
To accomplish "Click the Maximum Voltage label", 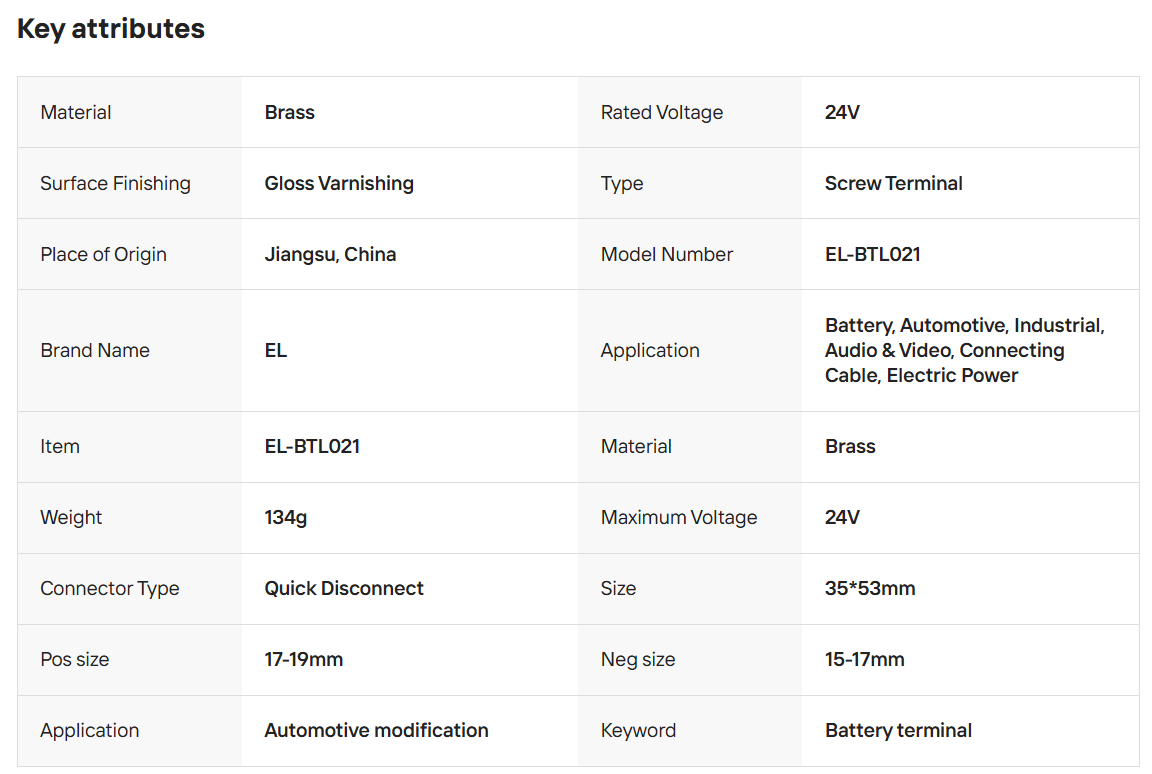I will [678, 517].
